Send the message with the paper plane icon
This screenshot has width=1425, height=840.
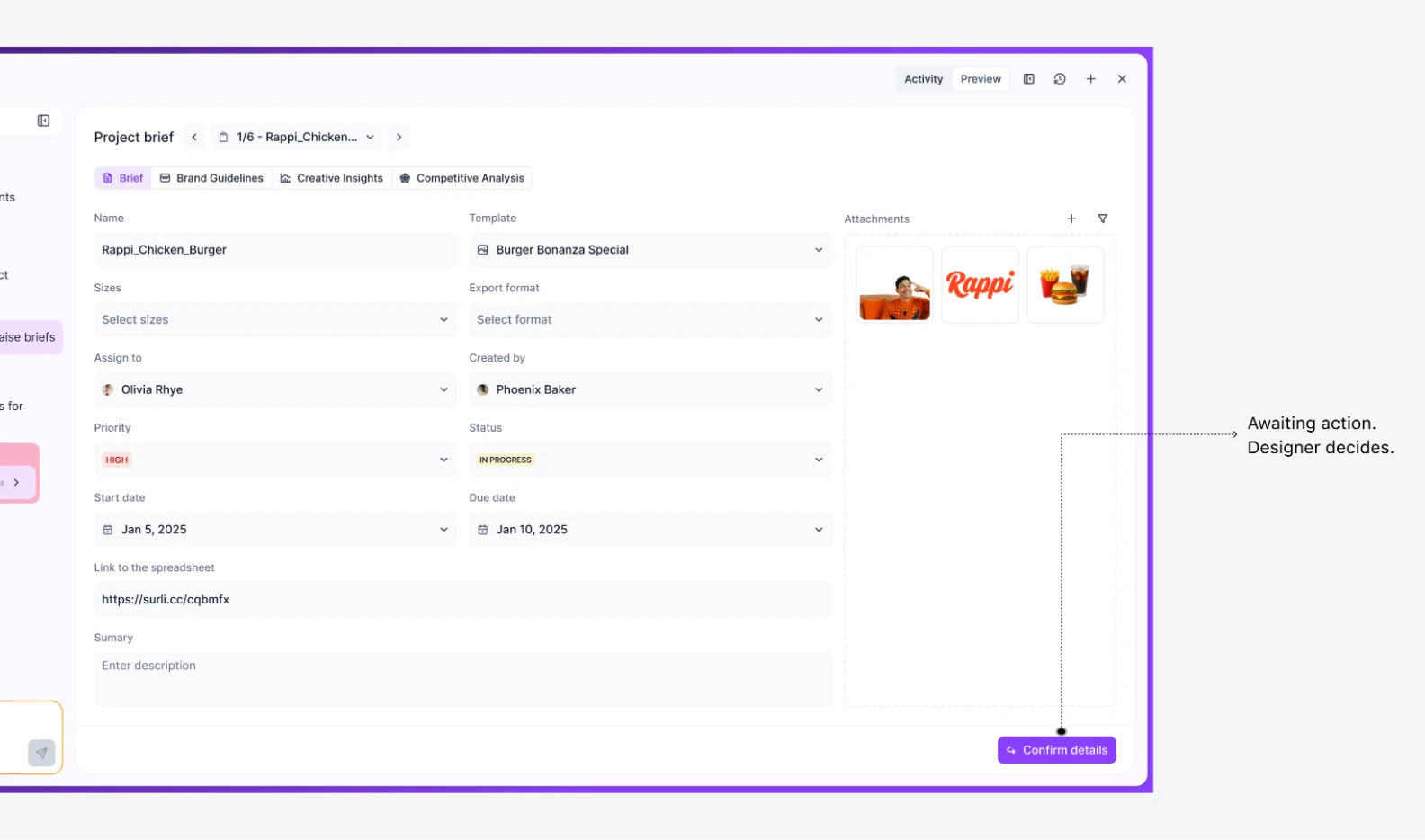(41, 753)
